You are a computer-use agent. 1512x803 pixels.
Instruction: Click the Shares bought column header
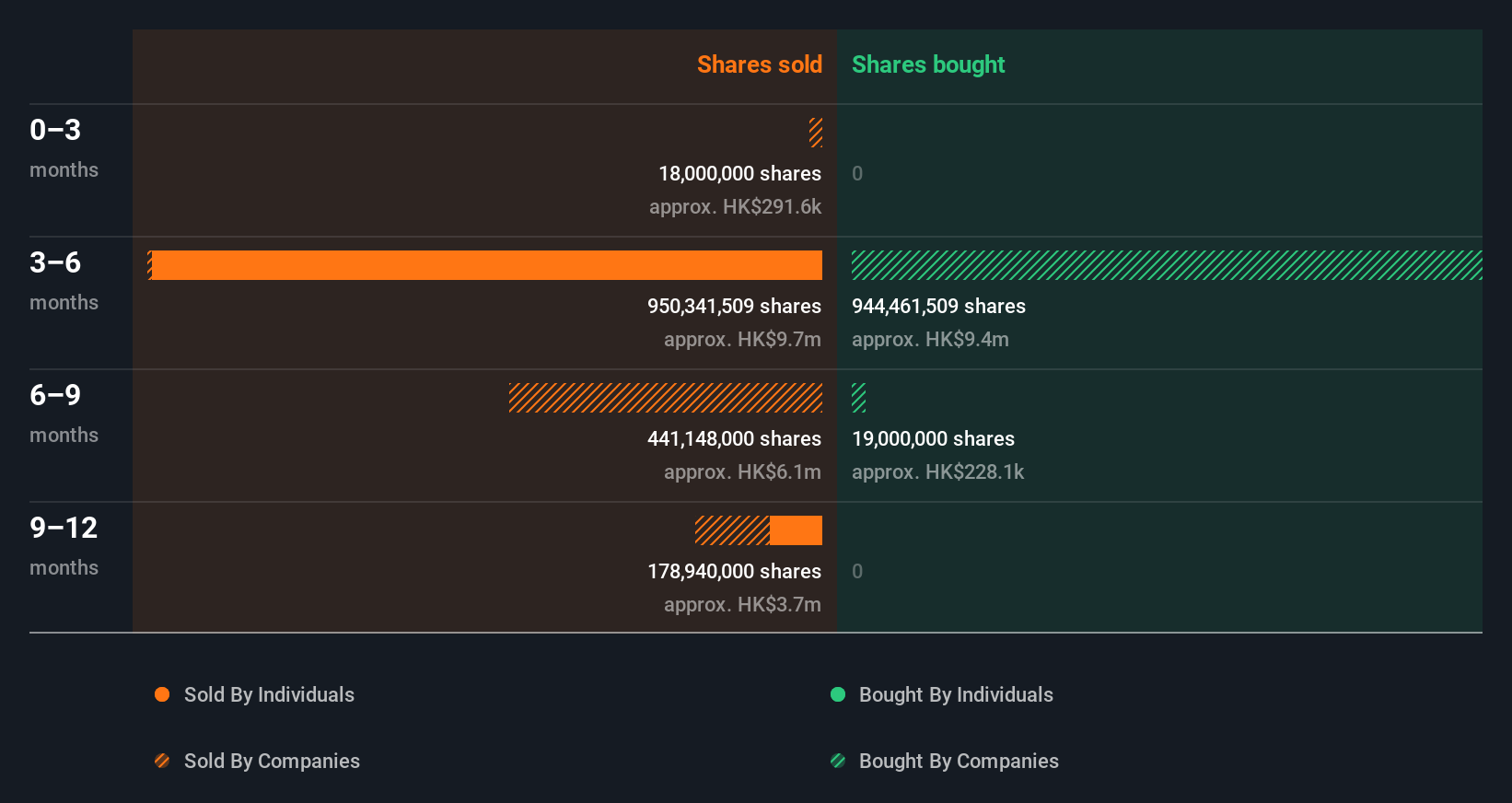pyautogui.click(x=928, y=64)
